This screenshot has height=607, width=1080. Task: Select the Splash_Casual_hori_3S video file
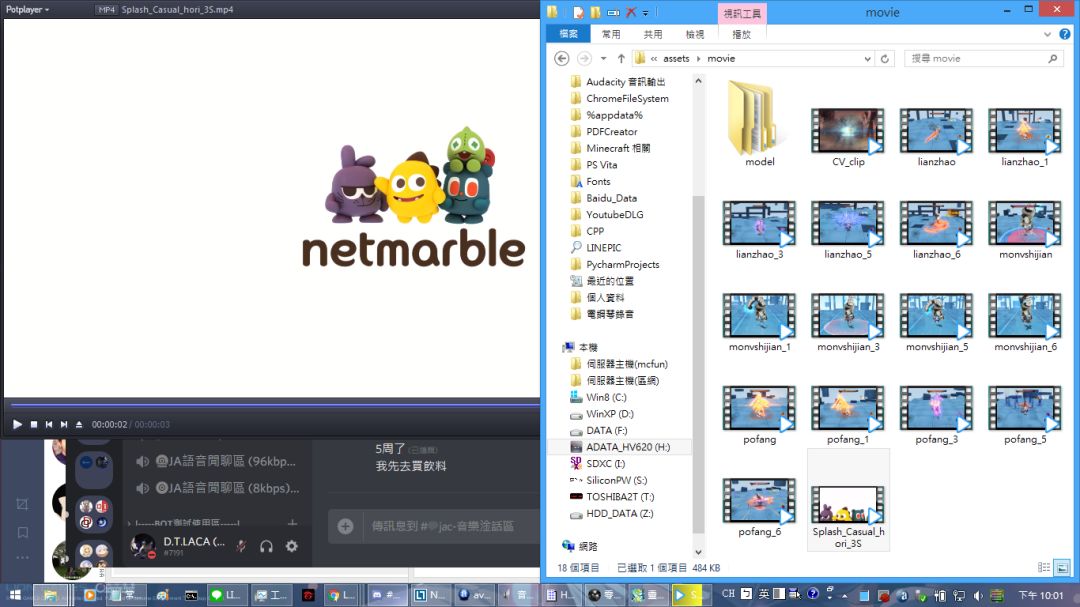point(848,500)
